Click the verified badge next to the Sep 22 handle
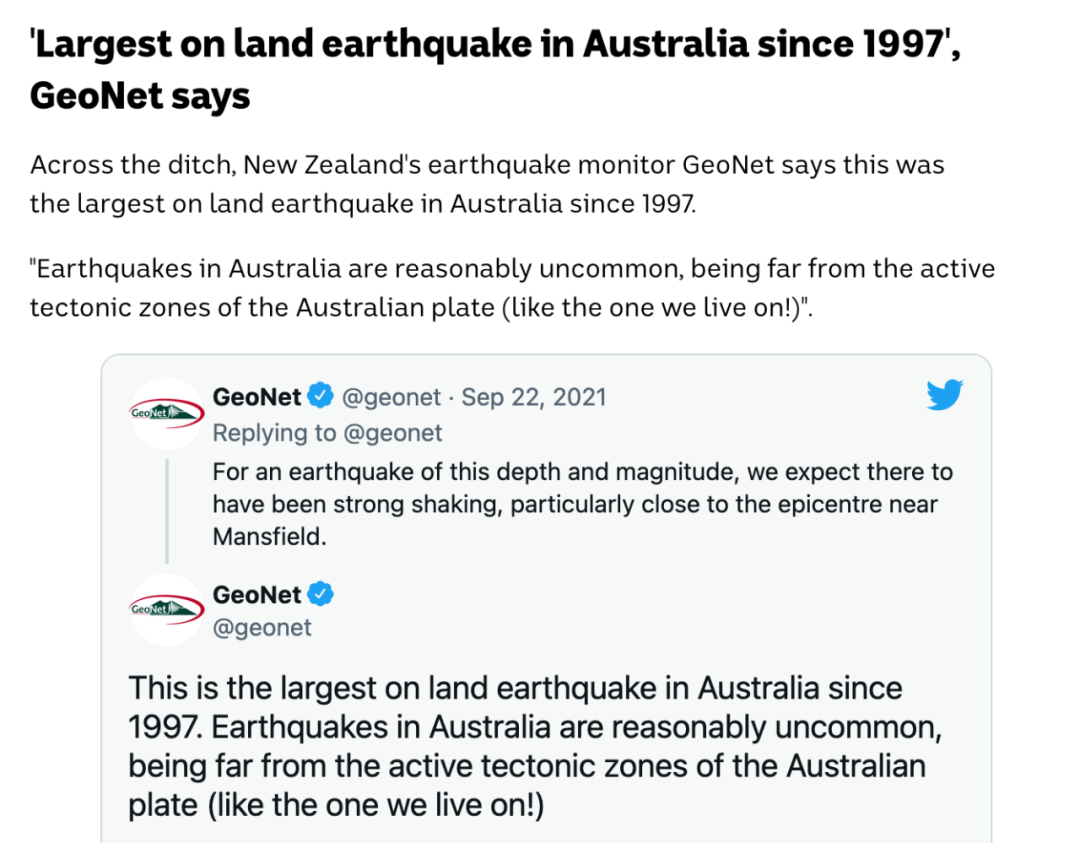 pos(320,397)
